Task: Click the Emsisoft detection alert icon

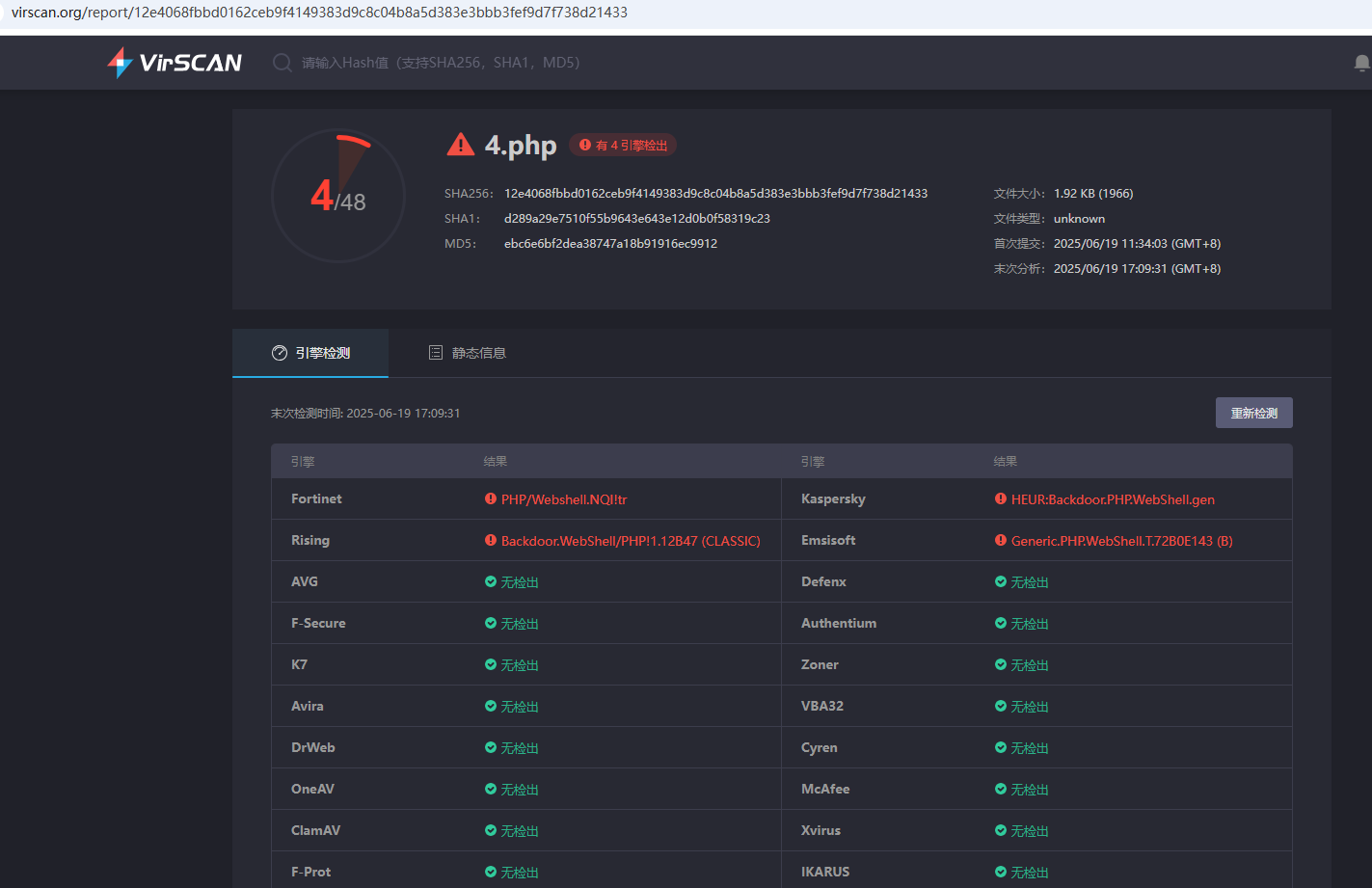Action: tap(1001, 541)
